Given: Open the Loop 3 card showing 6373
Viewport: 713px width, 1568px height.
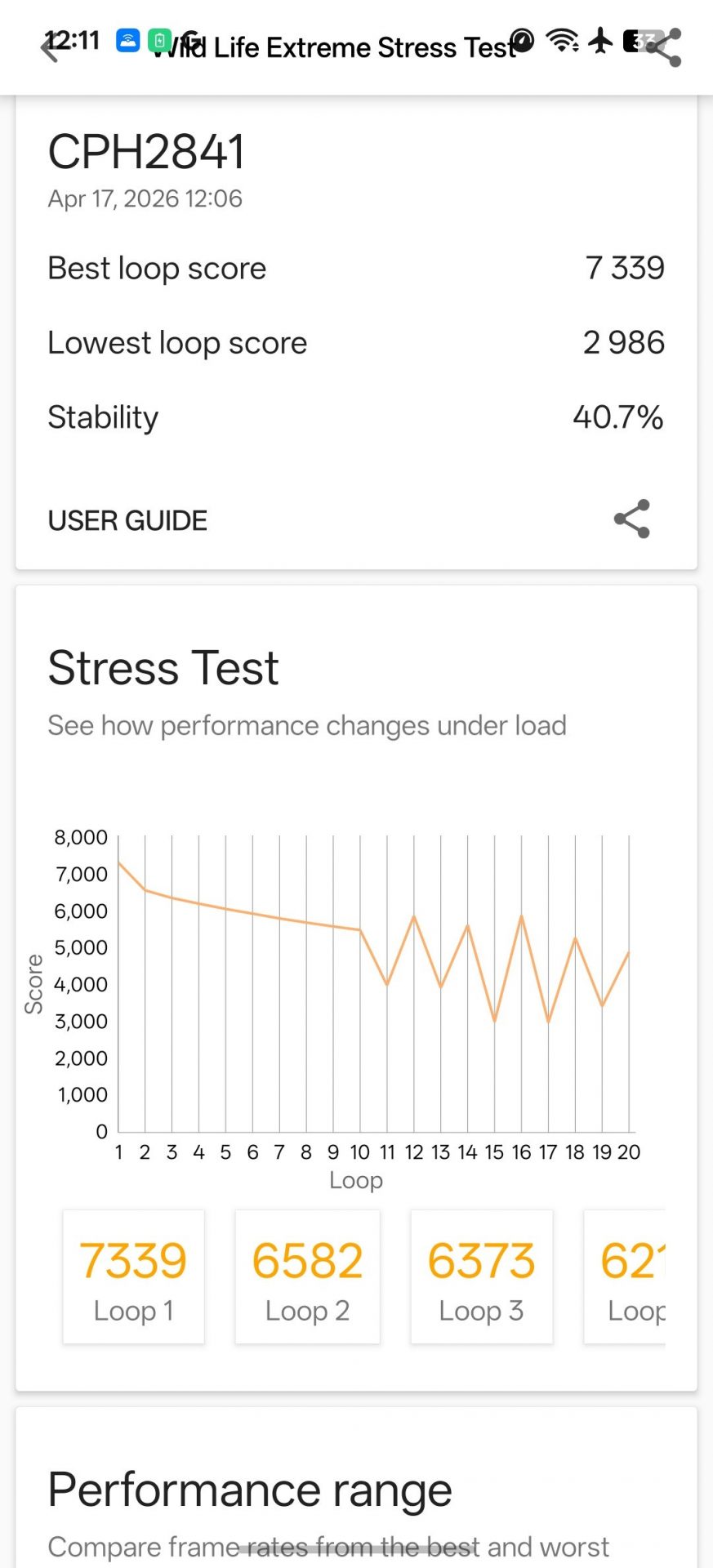Looking at the screenshot, I should click(x=481, y=1276).
